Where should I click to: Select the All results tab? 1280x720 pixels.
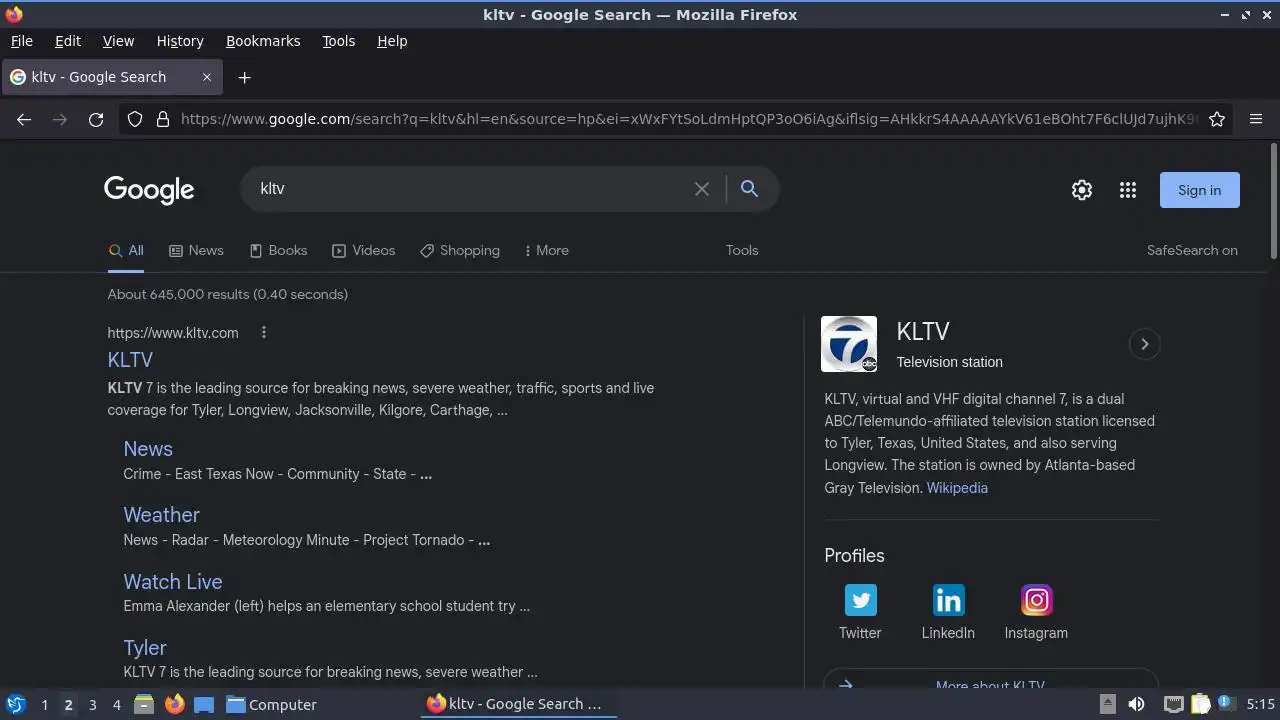[x=126, y=251]
